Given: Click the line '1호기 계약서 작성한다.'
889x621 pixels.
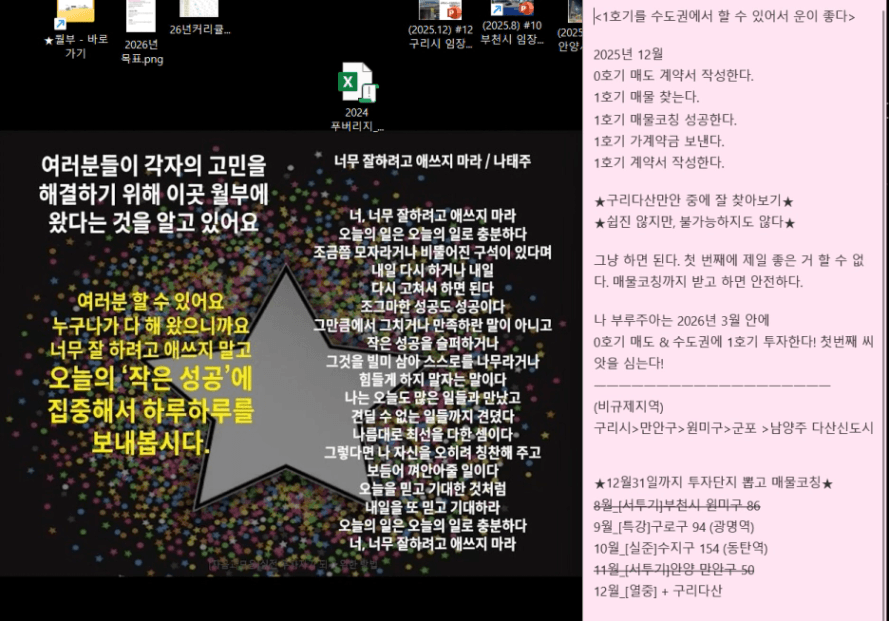Looking at the screenshot, I should [x=658, y=163].
